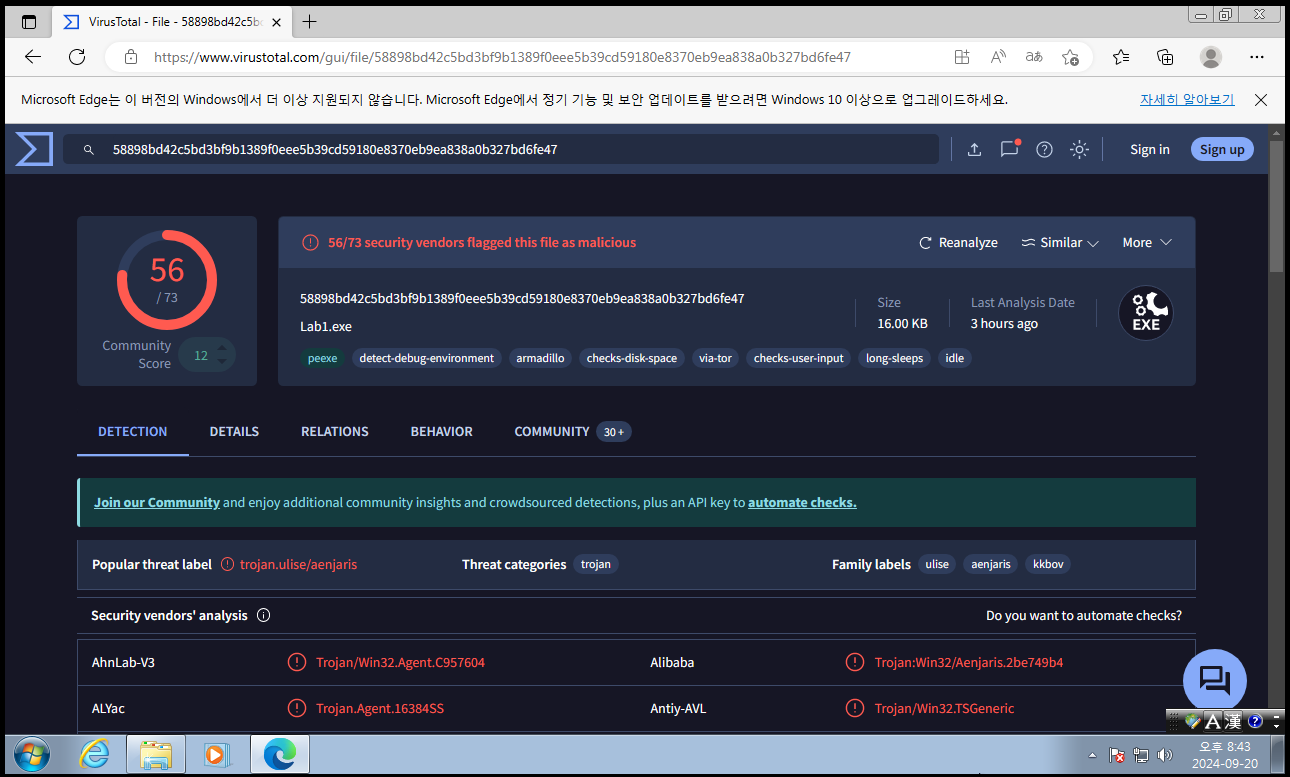
Task: Click the Read aloud icon
Action: pos(998,57)
